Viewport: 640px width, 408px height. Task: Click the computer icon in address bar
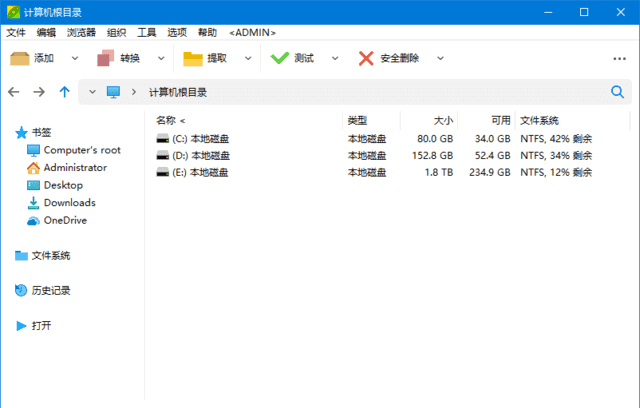point(113,92)
